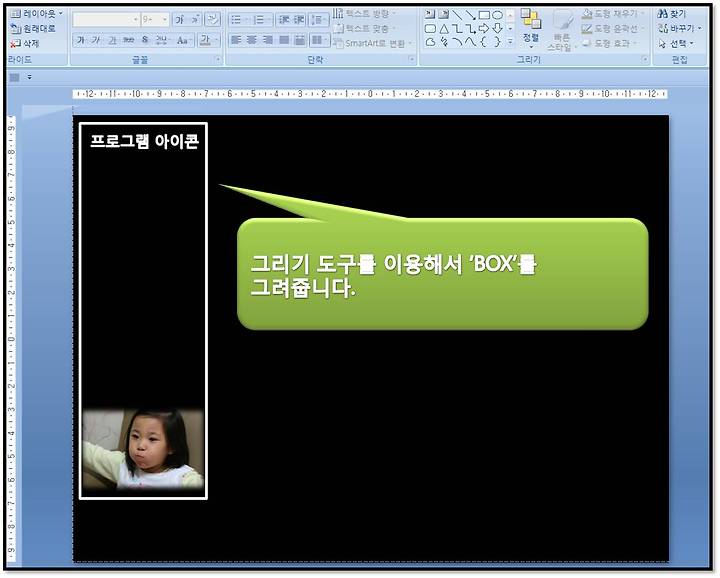Toggle Text Shadow (S)
This screenshot has height=578, width=720.
point(145,40)
